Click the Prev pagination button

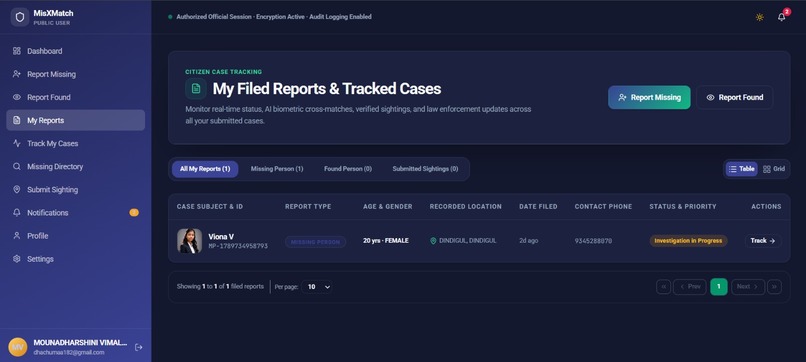click(690, 286)
